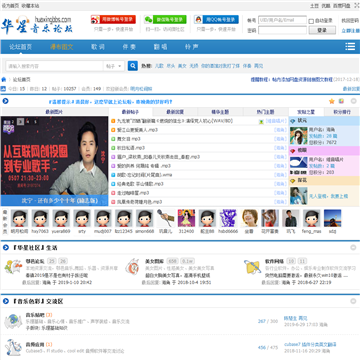Screen dimensions: 360x360
Task: Open the 论坛首页 navigation tab
Action: point(20,47)
